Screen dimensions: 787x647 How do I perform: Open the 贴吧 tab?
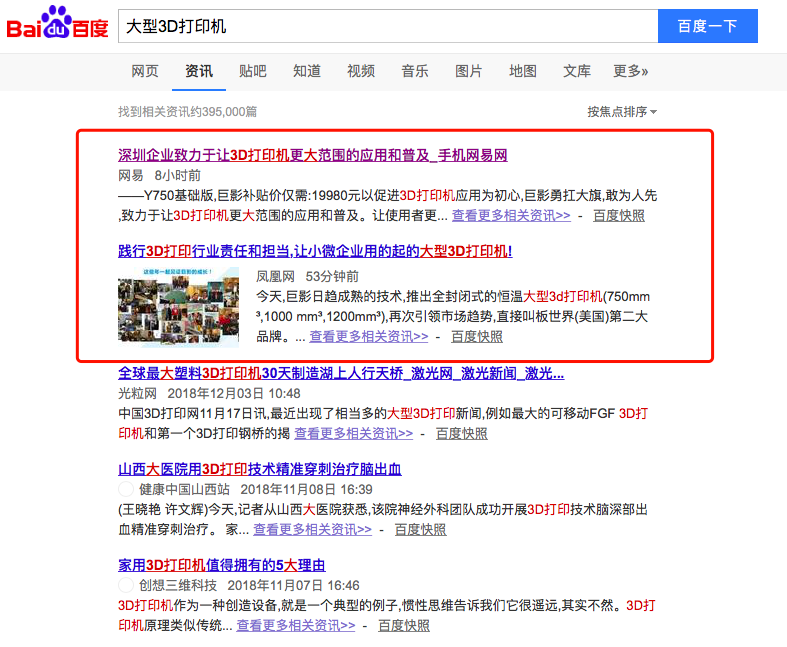(252, 71)
